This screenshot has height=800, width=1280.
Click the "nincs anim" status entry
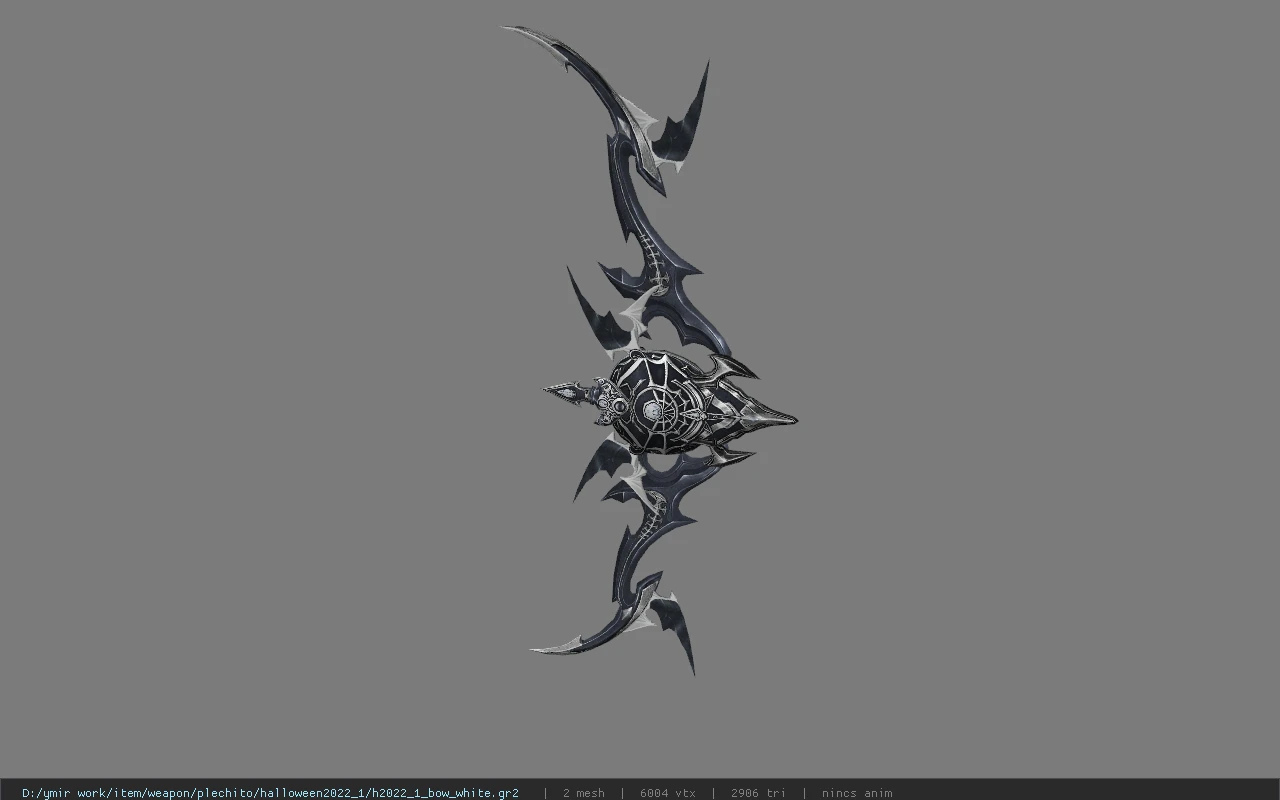(857, 793)
